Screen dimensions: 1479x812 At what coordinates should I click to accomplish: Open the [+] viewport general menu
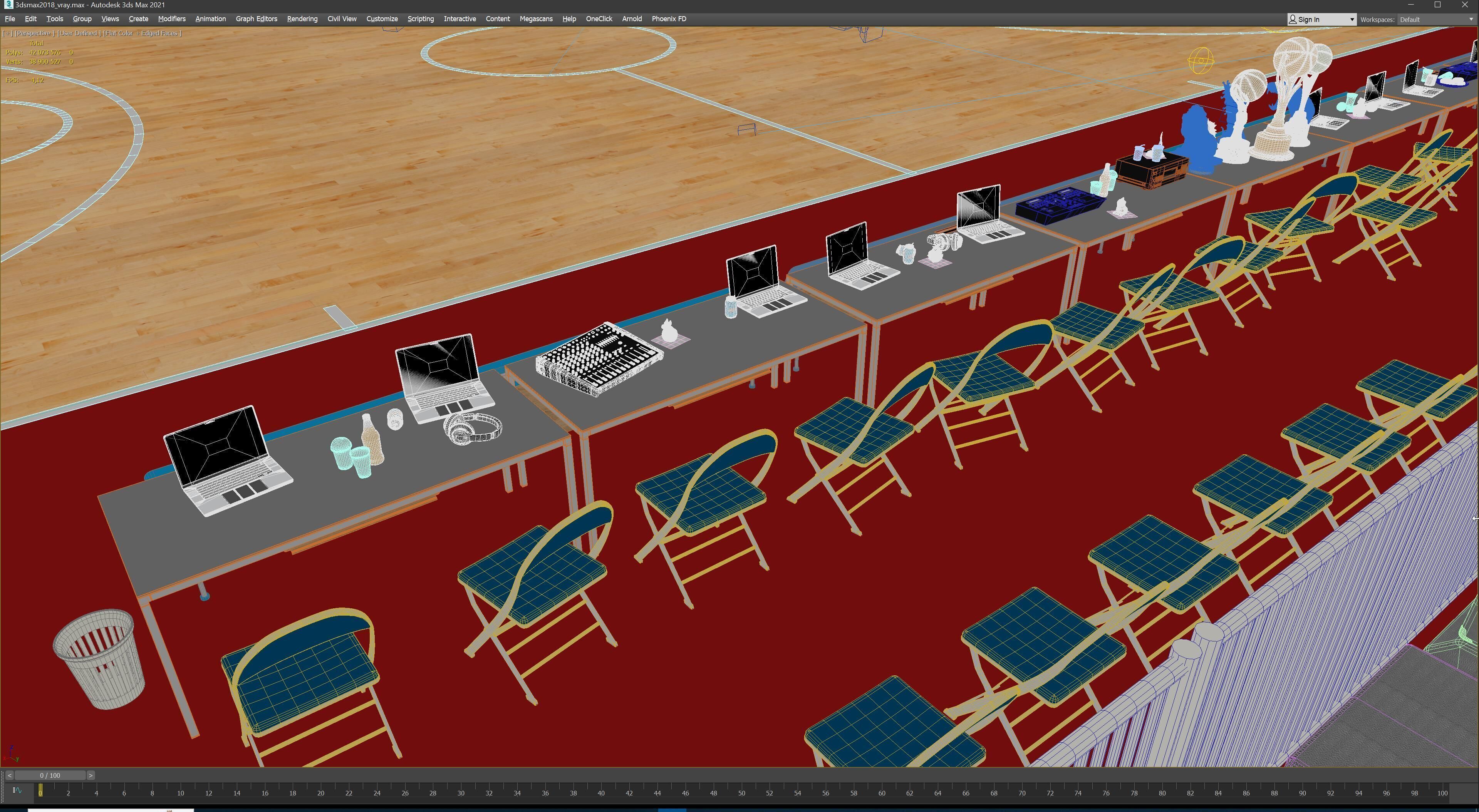coord(7,33)
